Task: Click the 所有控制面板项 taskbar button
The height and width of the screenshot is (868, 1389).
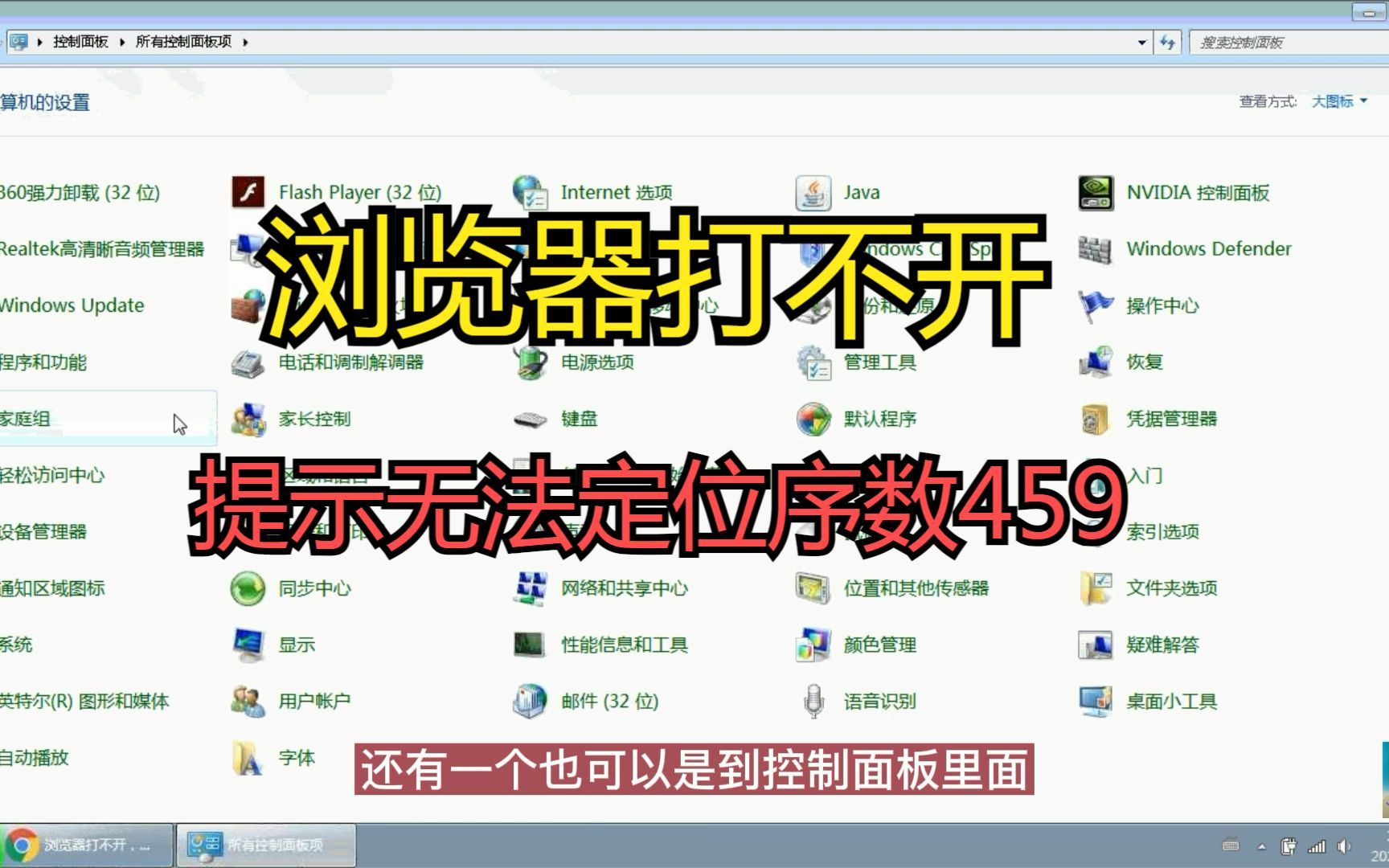Action: 266,845
